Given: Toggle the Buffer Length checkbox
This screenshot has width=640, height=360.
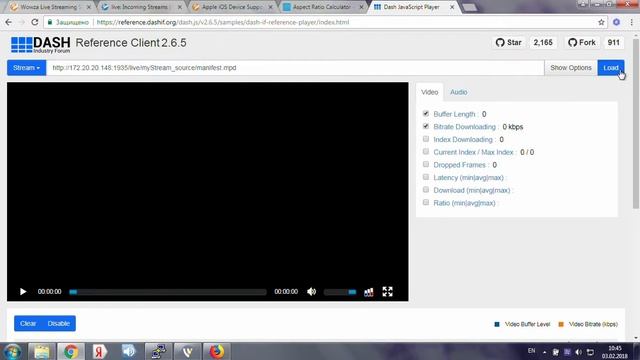Looking at the screenshot, I should click(x=426, y=113).
